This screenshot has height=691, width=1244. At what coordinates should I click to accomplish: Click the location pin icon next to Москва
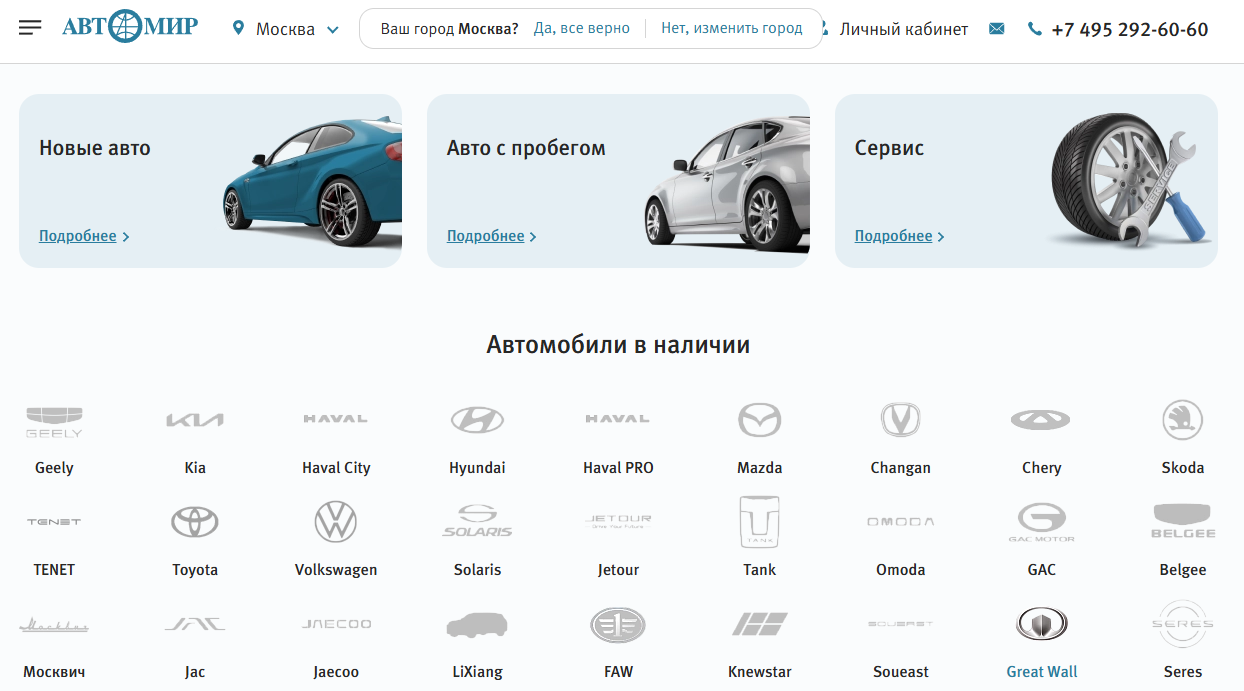[x=238, y=29]
